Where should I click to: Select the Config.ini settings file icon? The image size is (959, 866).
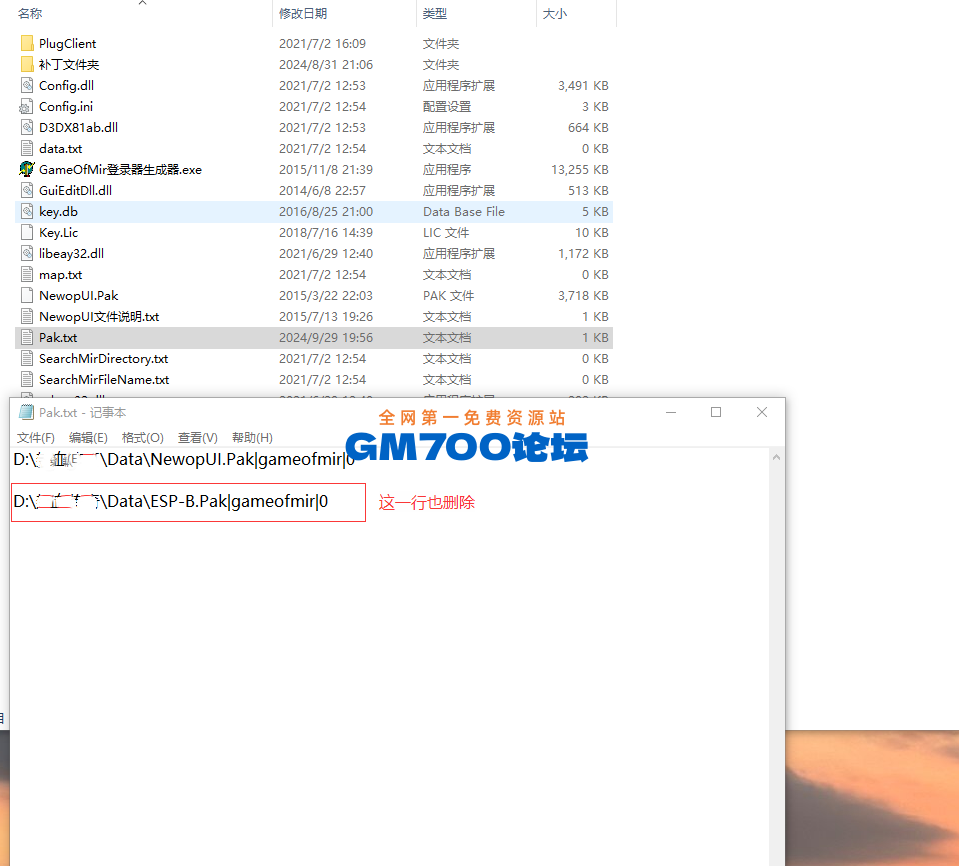(27, 107)
